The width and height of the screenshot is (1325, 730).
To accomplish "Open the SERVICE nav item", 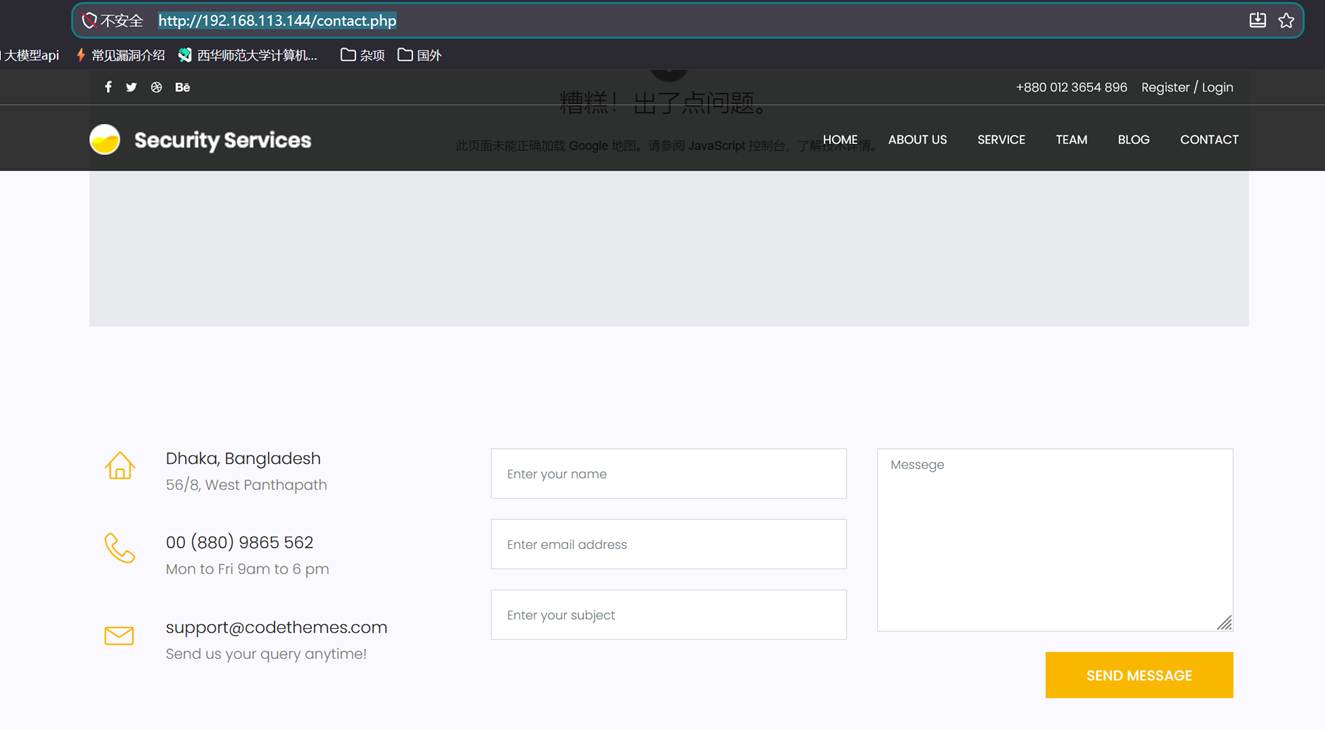I will [1001, 140].
